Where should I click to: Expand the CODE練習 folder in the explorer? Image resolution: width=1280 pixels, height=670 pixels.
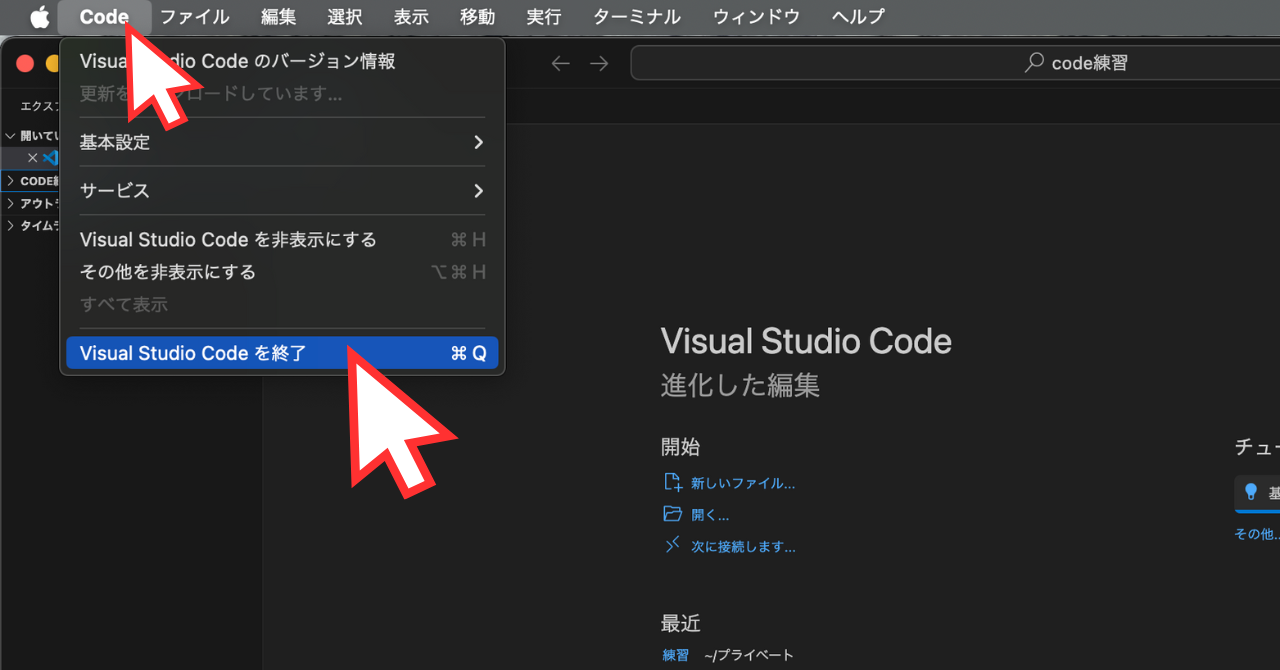[11, 181]
